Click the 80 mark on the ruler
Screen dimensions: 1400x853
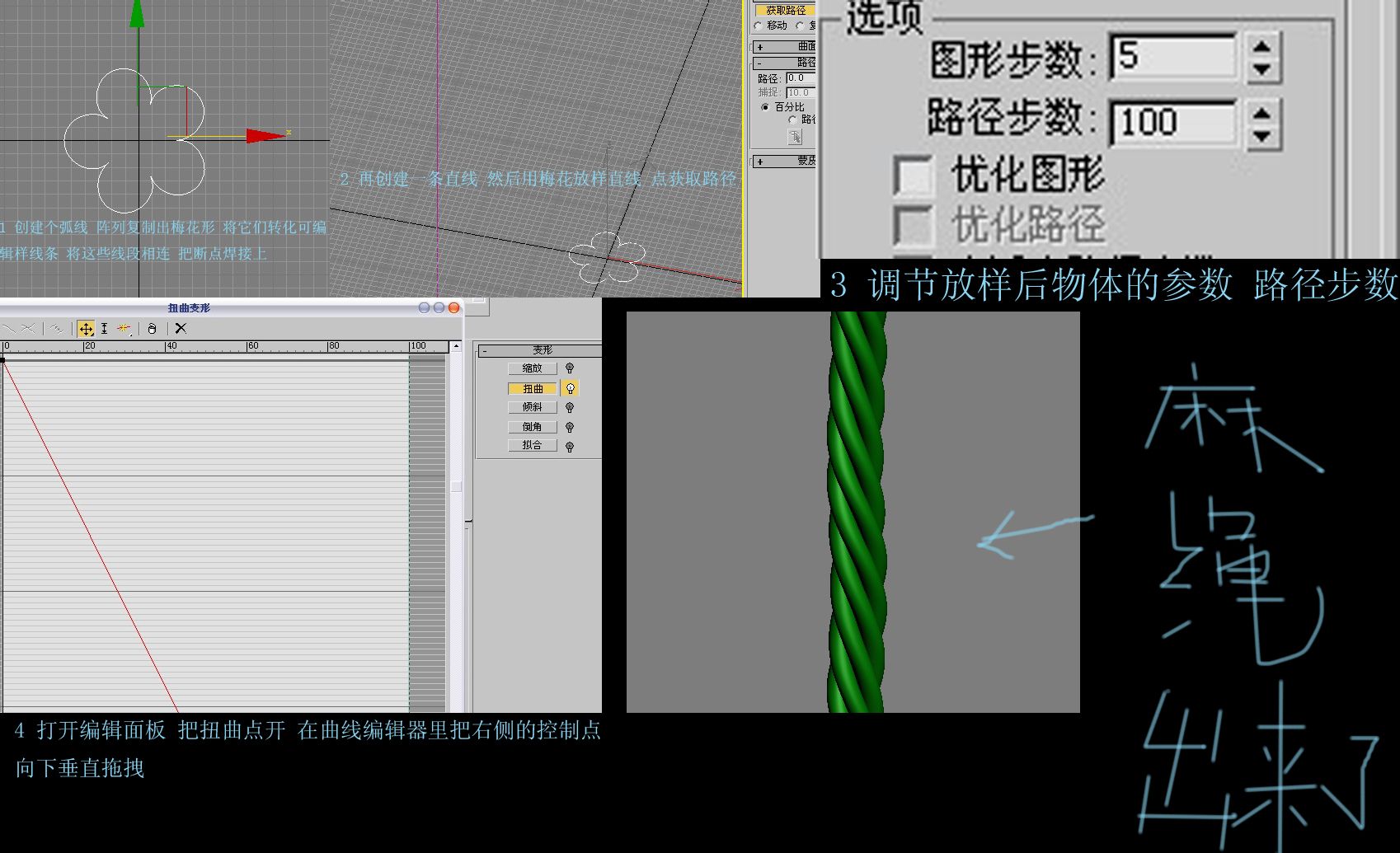coord(334,346)
